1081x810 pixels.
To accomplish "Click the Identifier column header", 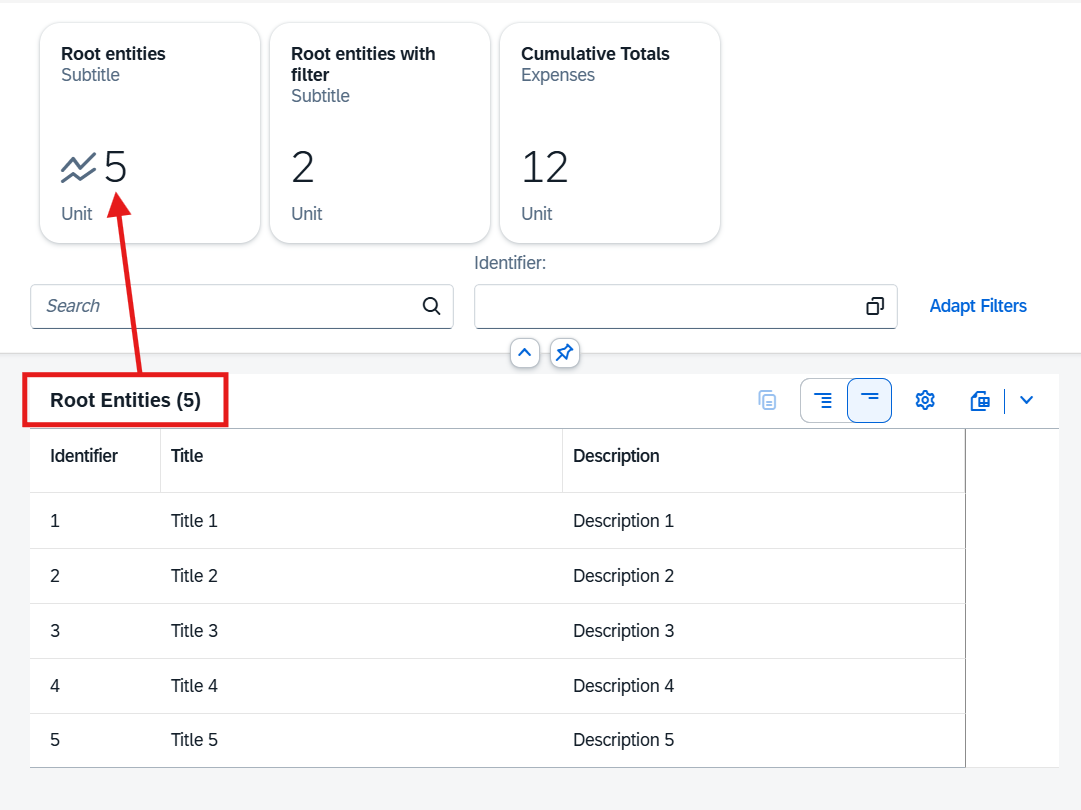I will [x=84, y=456].
